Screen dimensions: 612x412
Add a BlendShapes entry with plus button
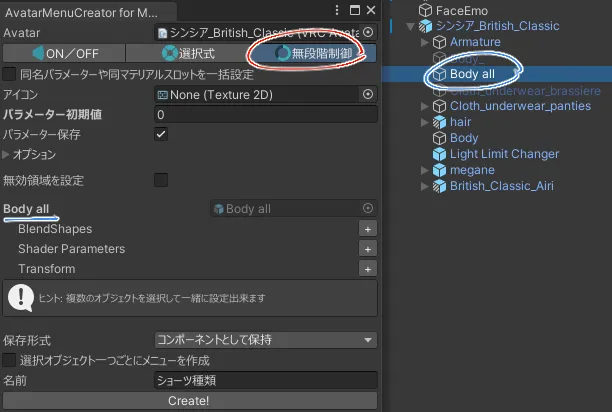click(x=368, y=229)
